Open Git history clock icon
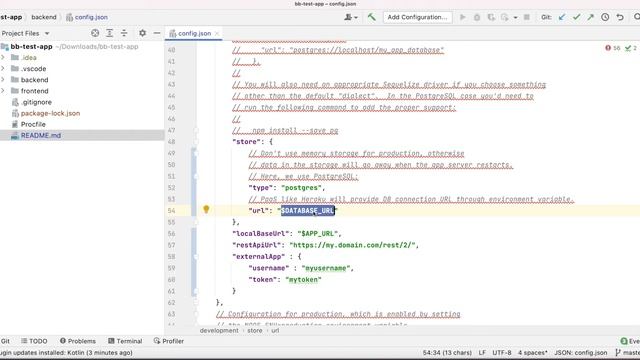 pyautogui.click(x=605, y=17)
